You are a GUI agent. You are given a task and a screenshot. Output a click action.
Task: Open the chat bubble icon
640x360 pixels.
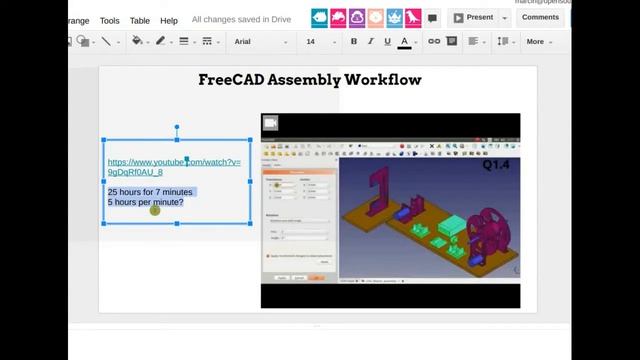point(432,18)
